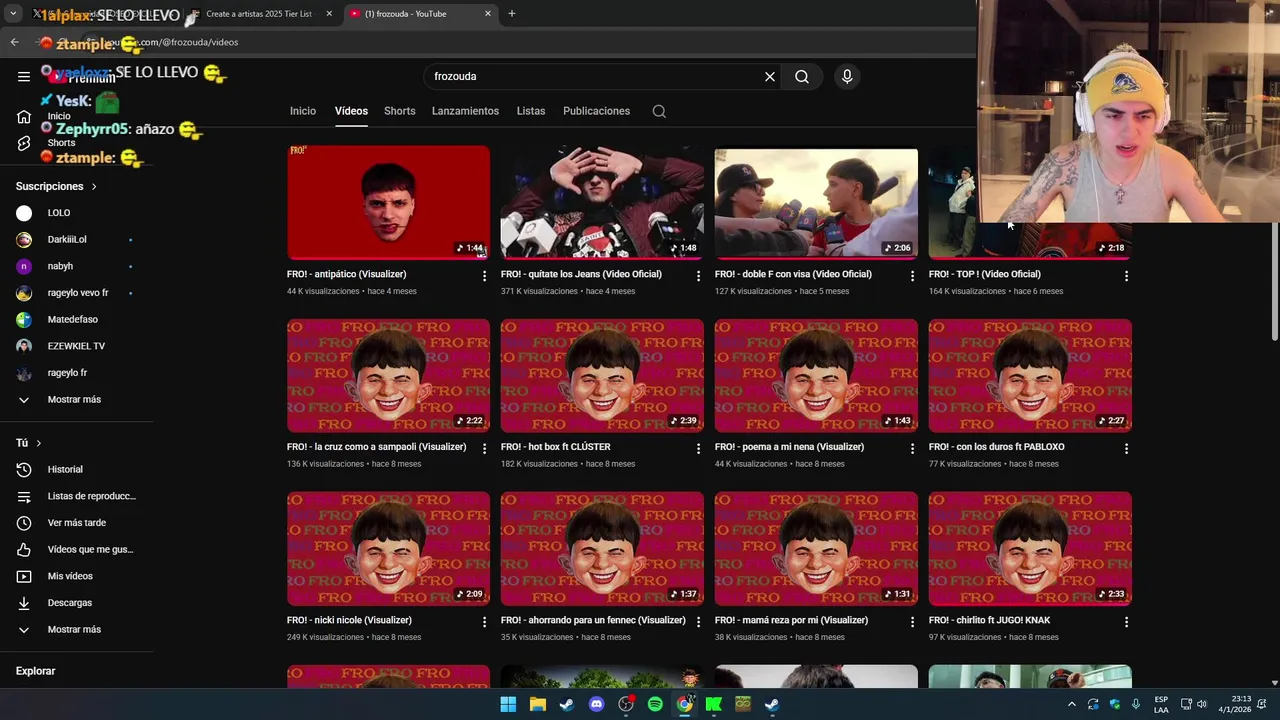Viewport: 1280px width, 720px height.
Task: Open options for chirlito ft JUGO! KNAK
Action: tap(1126, 622)
